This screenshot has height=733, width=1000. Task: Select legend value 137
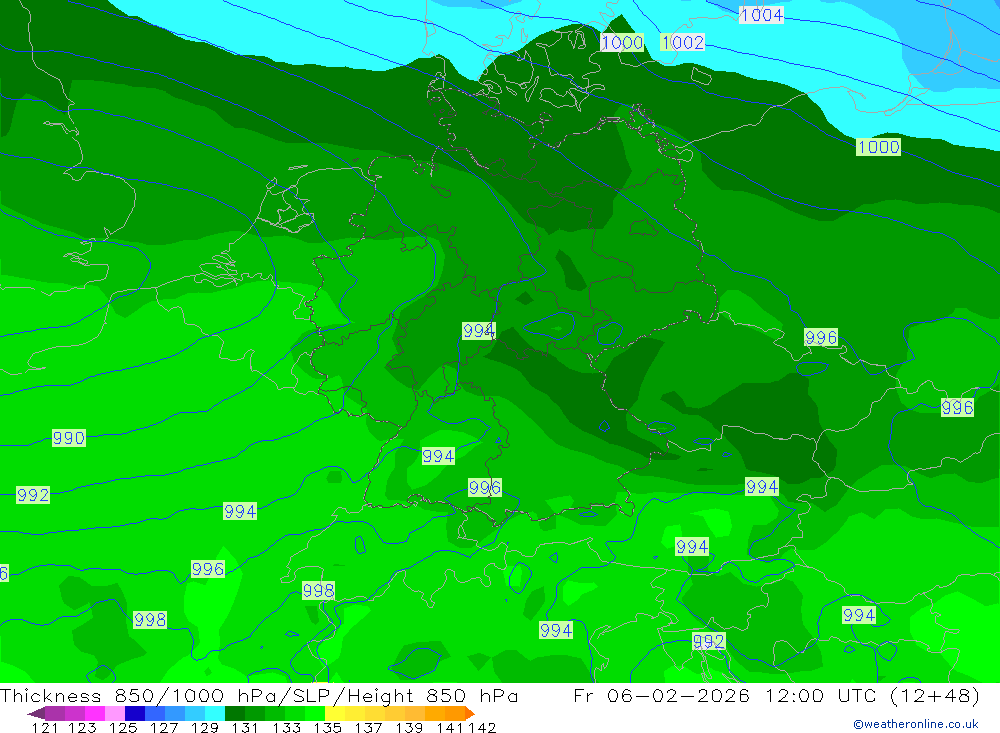(368, 728)
